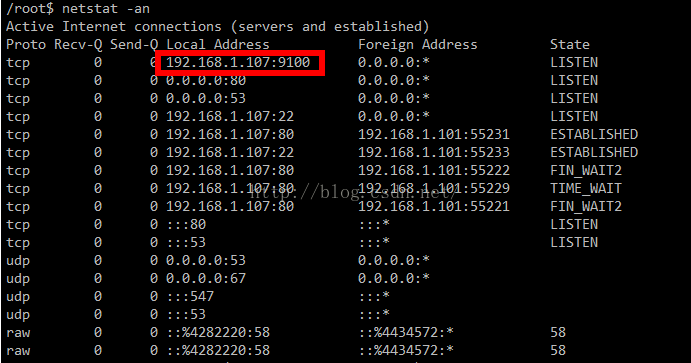Select foreign address 192.168.1.101:55229
The width and height of the screenshot is (691, 363).
pyautogui.click(x=434, y=189)
